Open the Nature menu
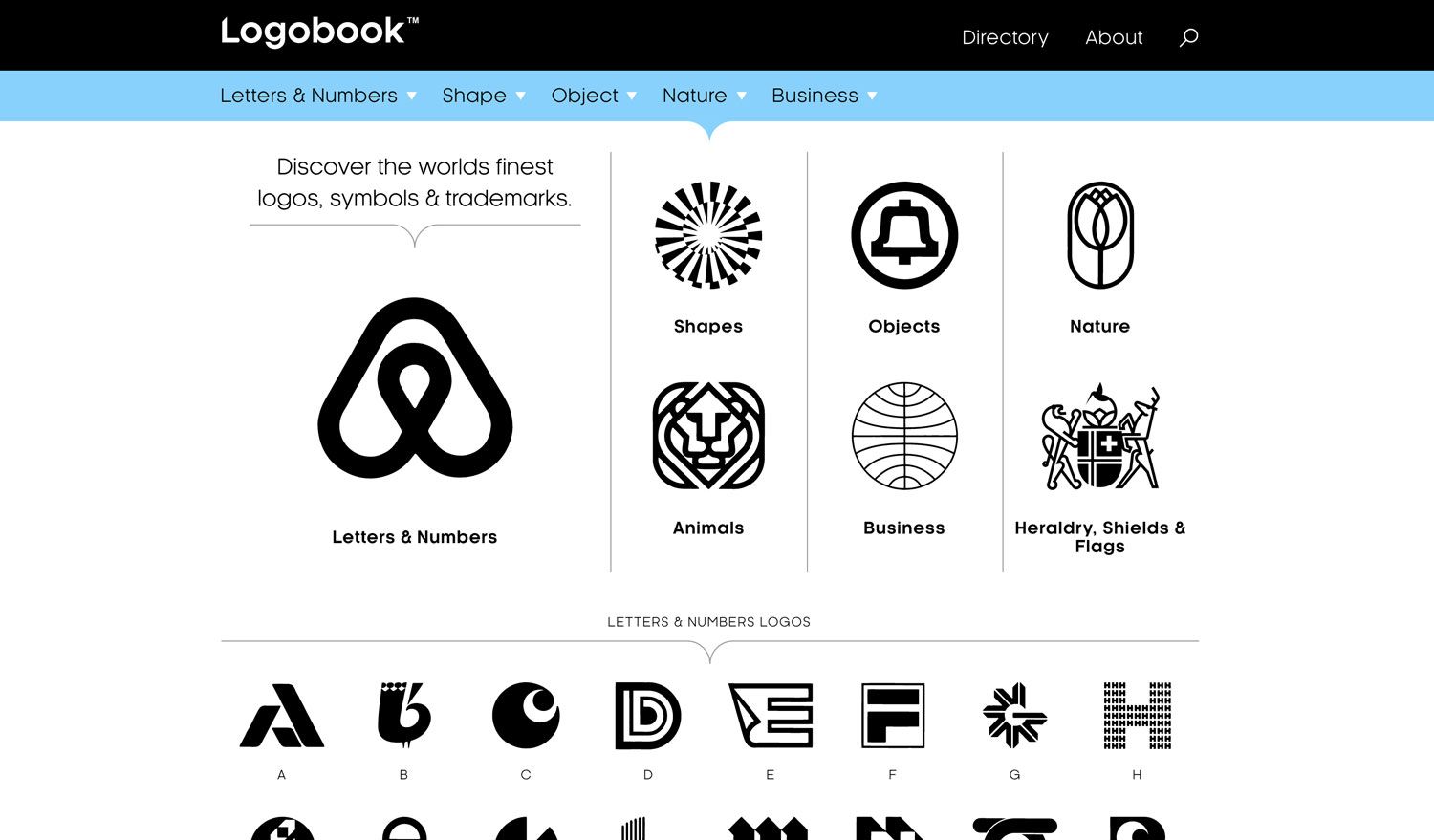Viewport: 1434px width, 840px height. (695, 96)
